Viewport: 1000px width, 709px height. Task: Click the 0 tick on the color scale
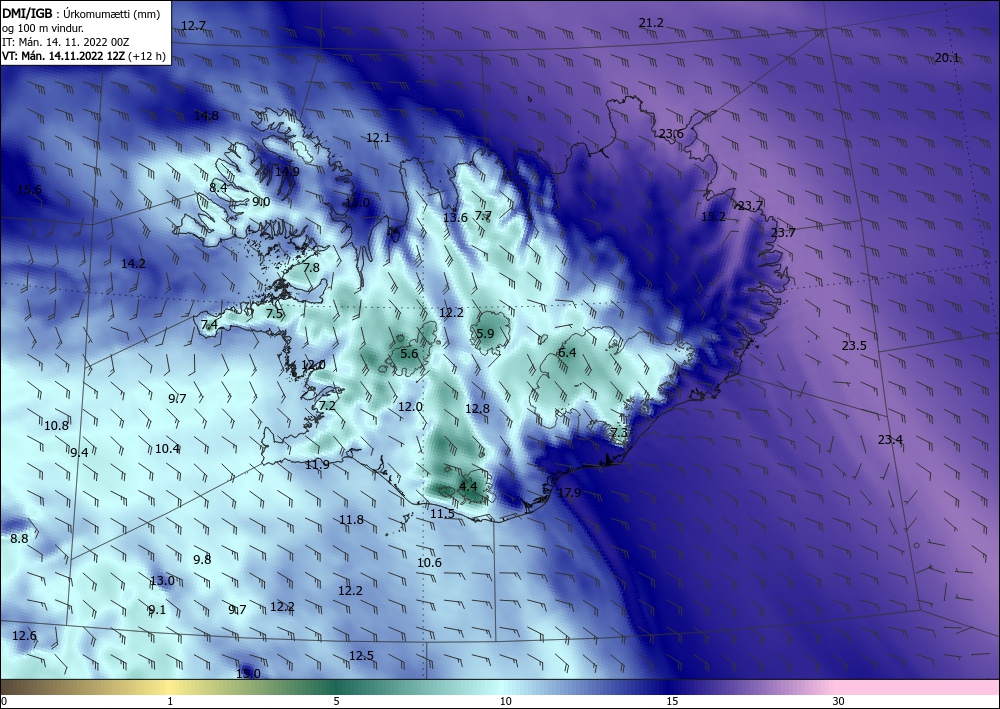tap(4, 702)
